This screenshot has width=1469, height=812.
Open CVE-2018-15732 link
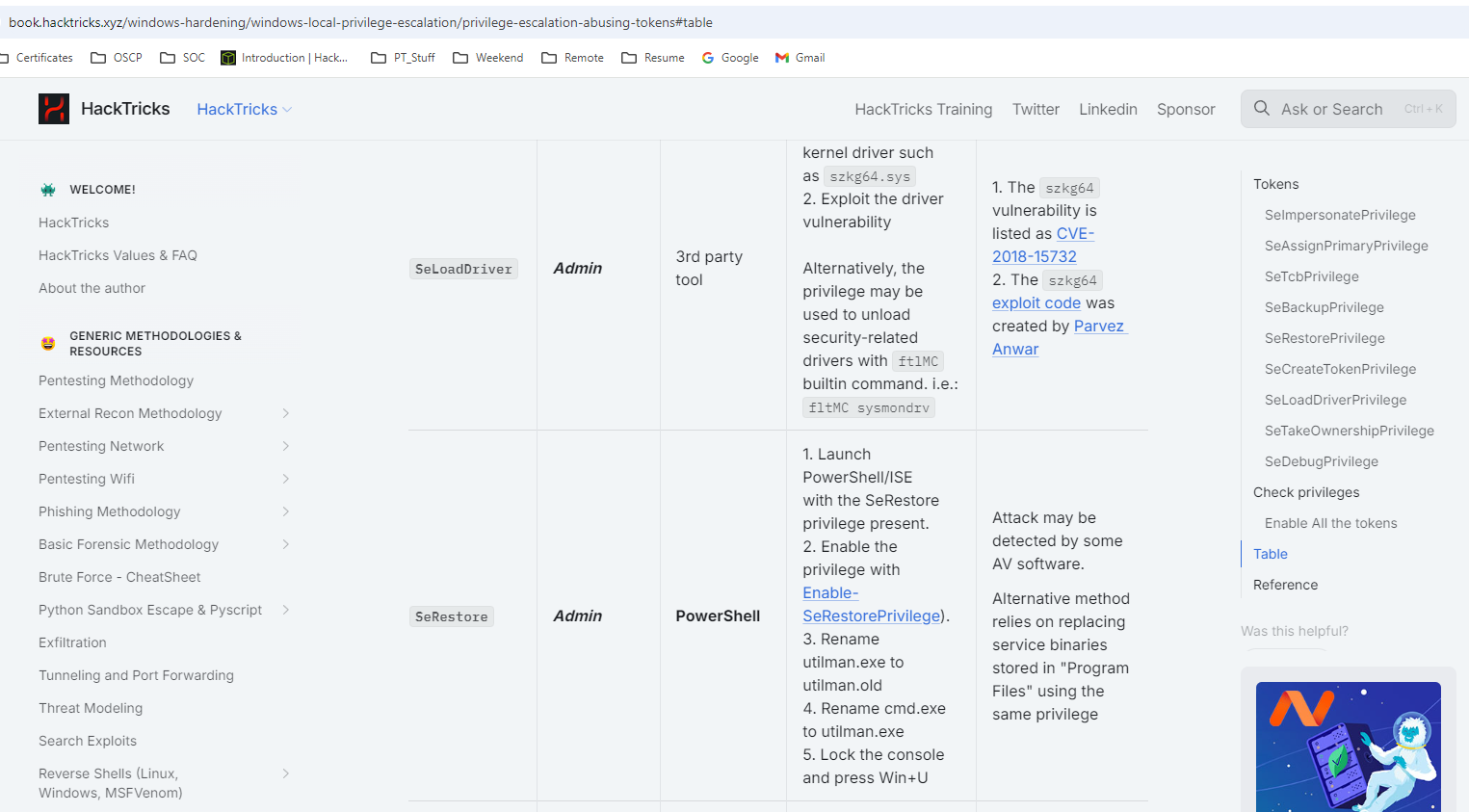pos(1043,245)
